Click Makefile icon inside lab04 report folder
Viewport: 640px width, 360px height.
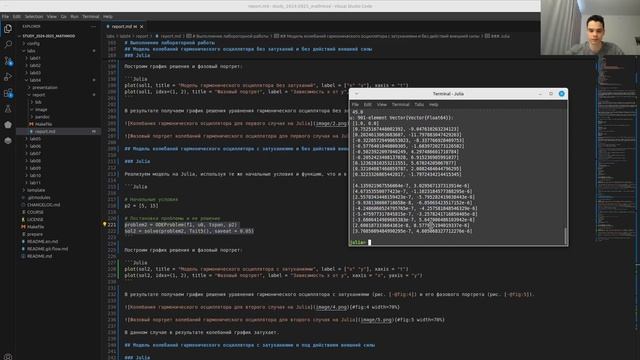31,124
